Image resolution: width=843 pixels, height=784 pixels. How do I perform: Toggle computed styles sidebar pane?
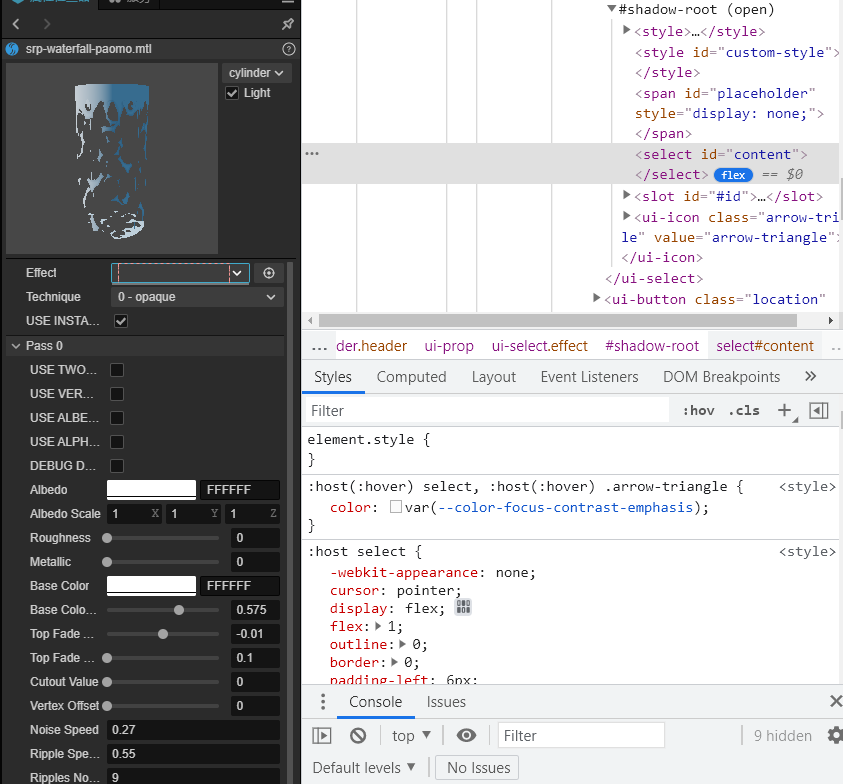pyautogui.click(x=819, y=411)
